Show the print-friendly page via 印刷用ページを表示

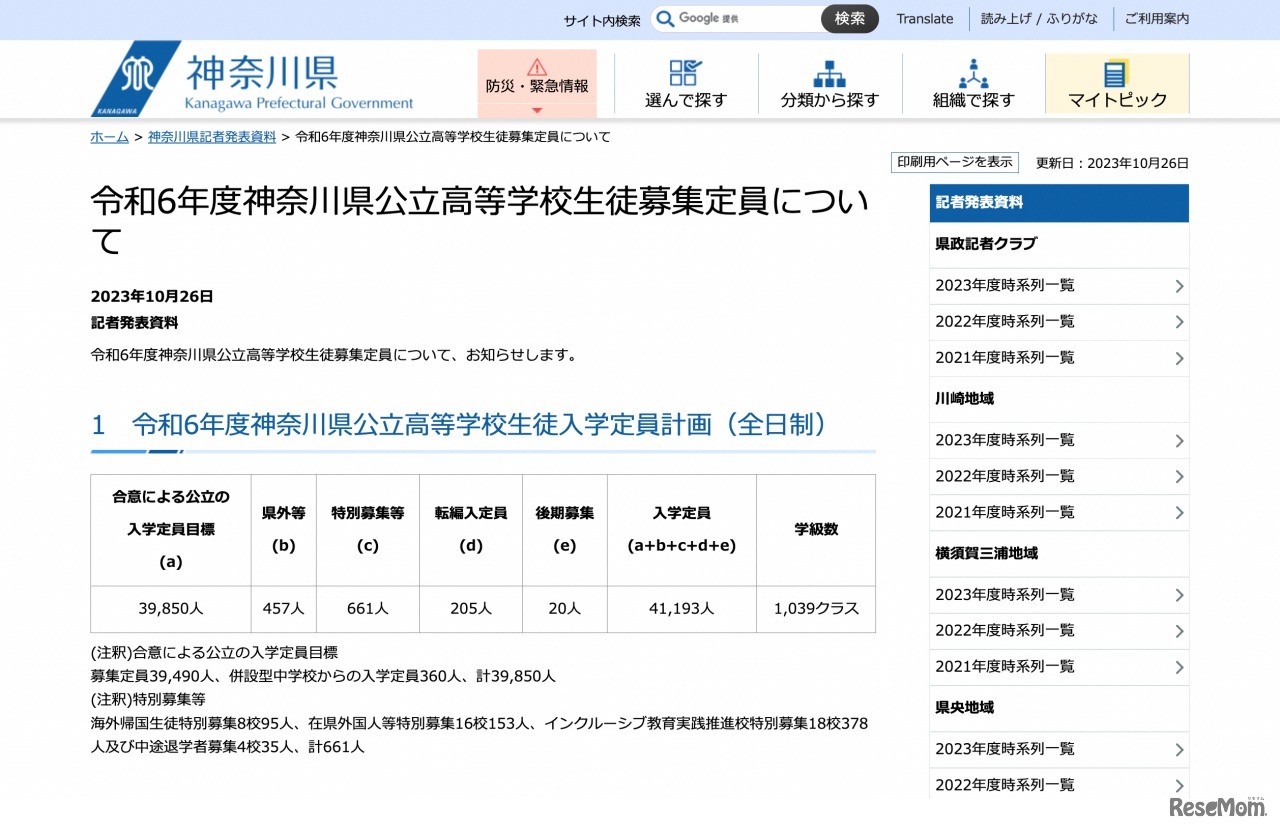tap(955, 162)
